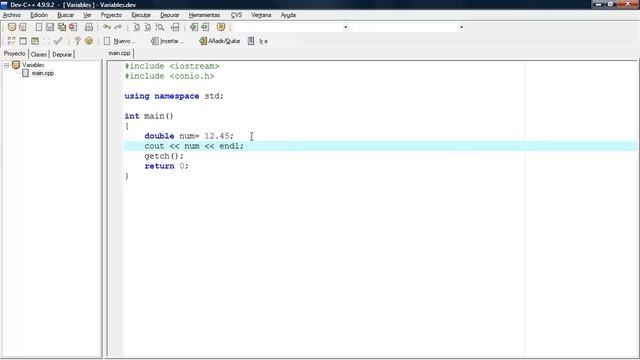Click the 'int main()' line
Viewport: 640px width, 360px height.
pyautogui.click(x=149, y=116)
